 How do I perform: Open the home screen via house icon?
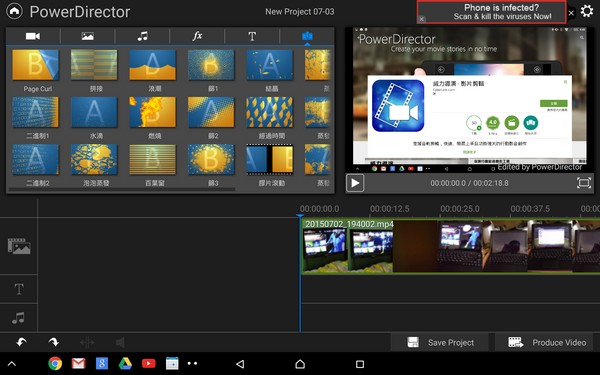(x=14, y=11)
